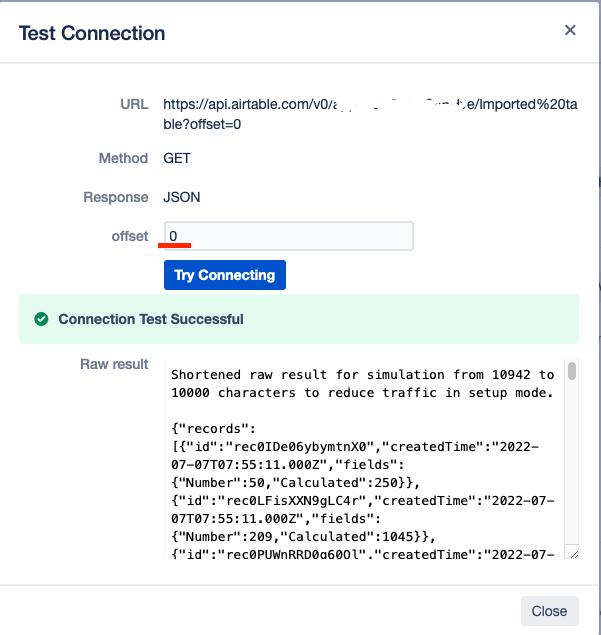Grab the raw result textarea resize handle

pos(571,553)
